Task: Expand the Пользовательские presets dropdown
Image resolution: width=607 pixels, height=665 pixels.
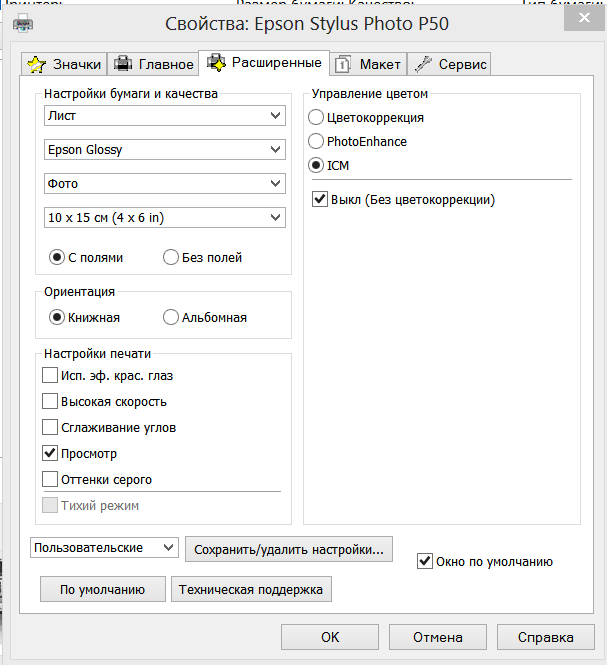Action: 104,548
